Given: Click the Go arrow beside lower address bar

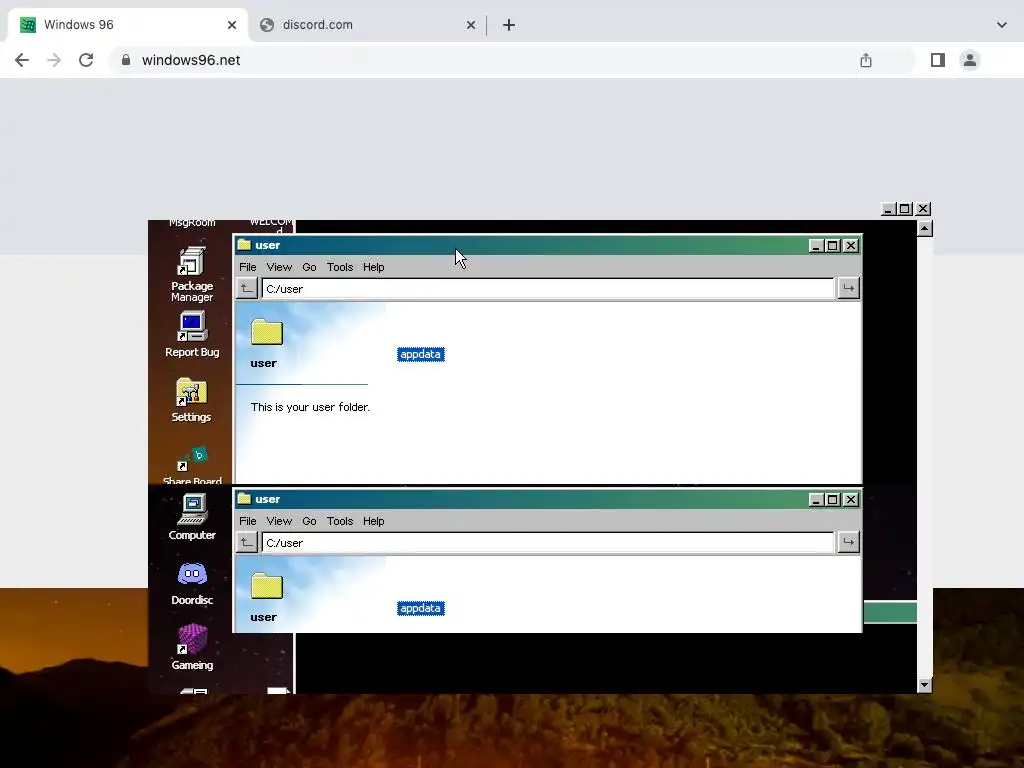Looking at the screenshot, I should pyautogui.click(x=848, y=543).
